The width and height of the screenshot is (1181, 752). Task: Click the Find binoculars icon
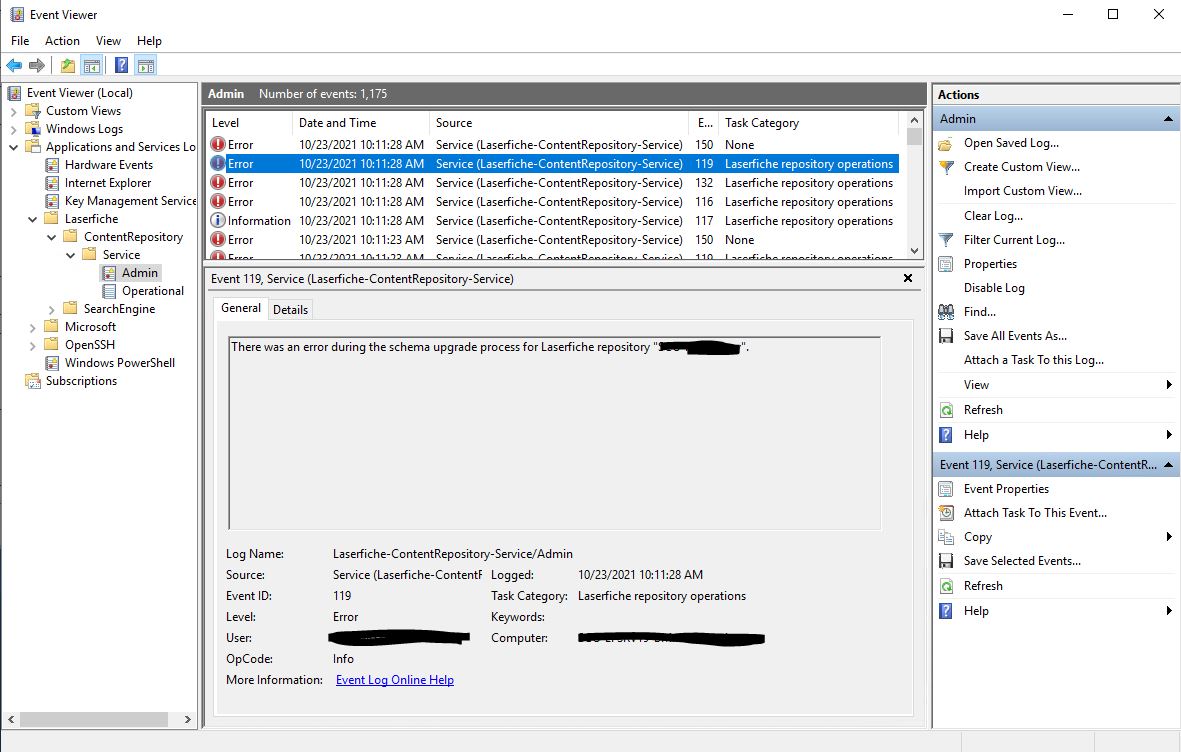(x=946, y=312)
